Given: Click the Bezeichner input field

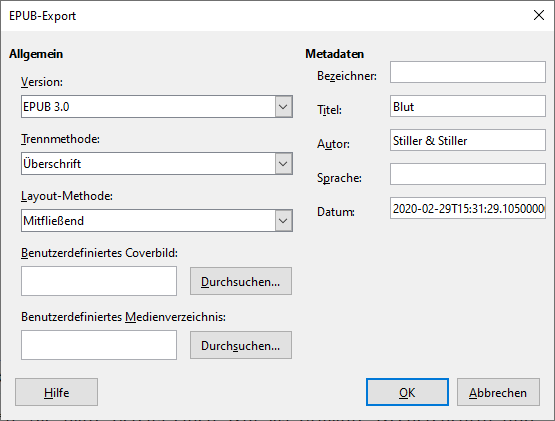Looking at the screenshot, I should (468, 72).
